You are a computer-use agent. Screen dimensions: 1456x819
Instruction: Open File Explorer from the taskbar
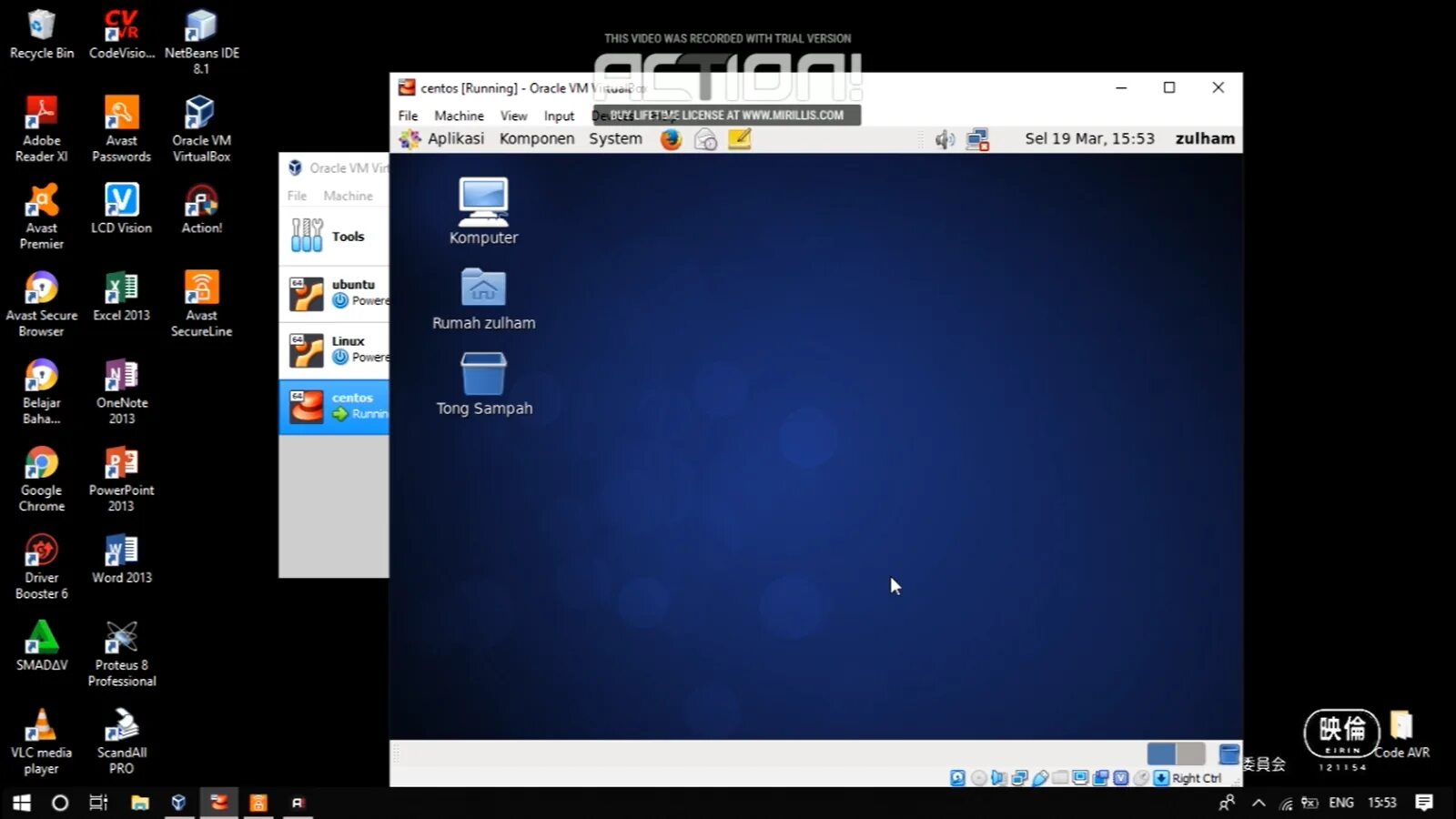pyautogui.click(x=139, y=803)
